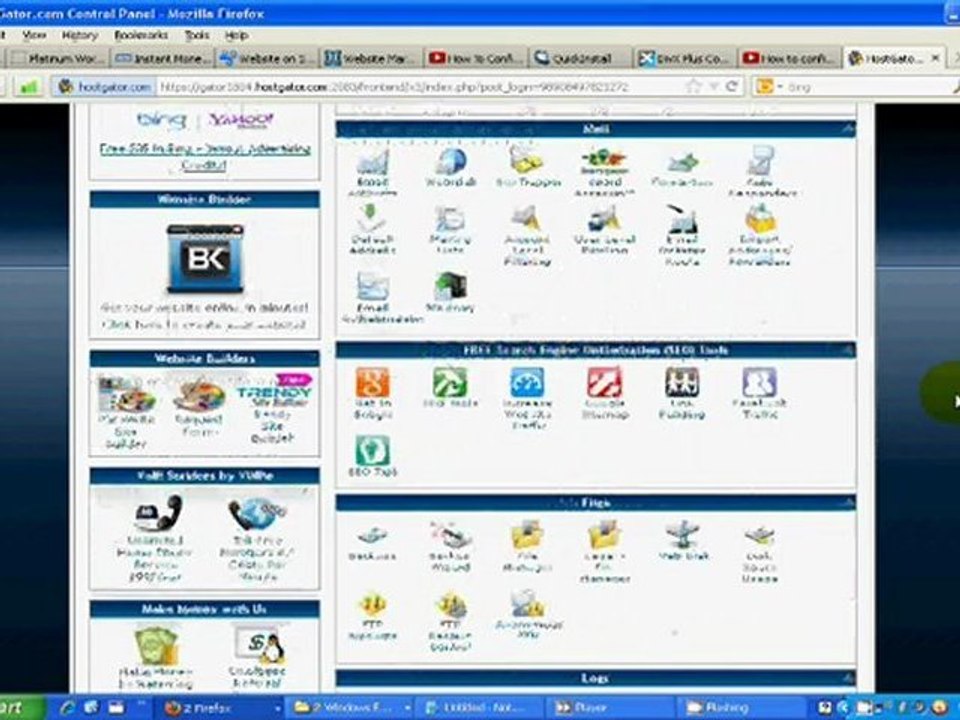This screenshot has width=960, height=720.
Task: Click the BK website builder logo
Action: [205, 258]
